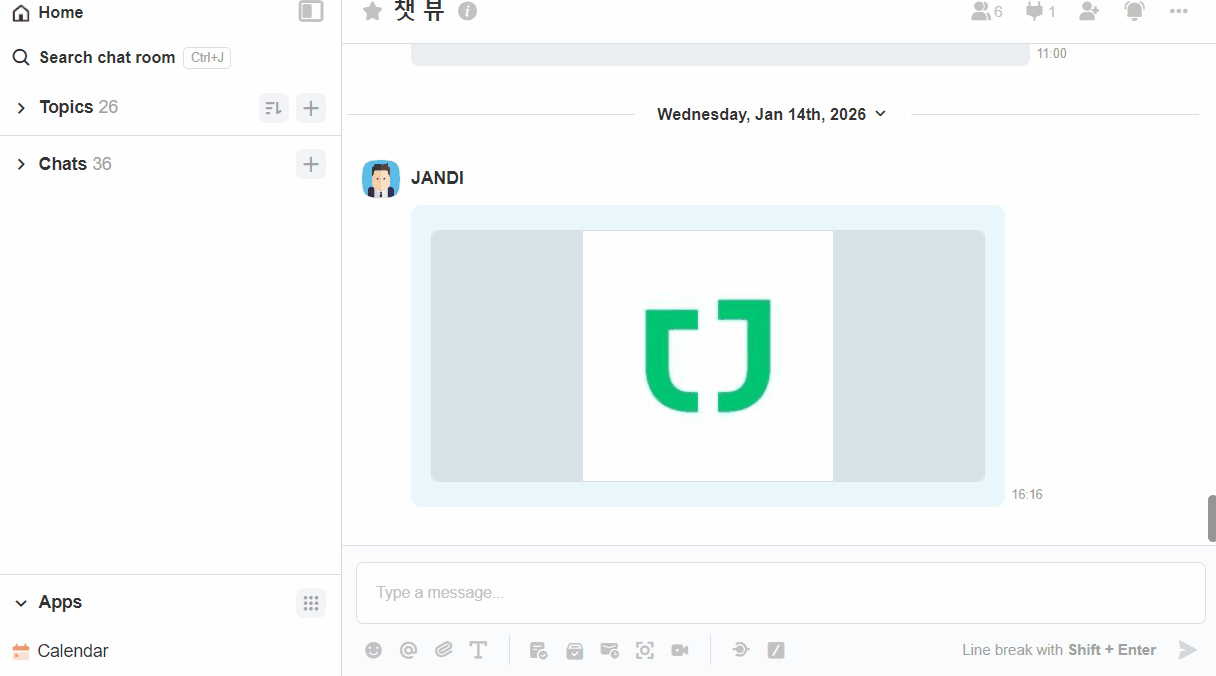1216x676 pixels.
Task: Expand the Chats section
Action: (x=21, y=164)
